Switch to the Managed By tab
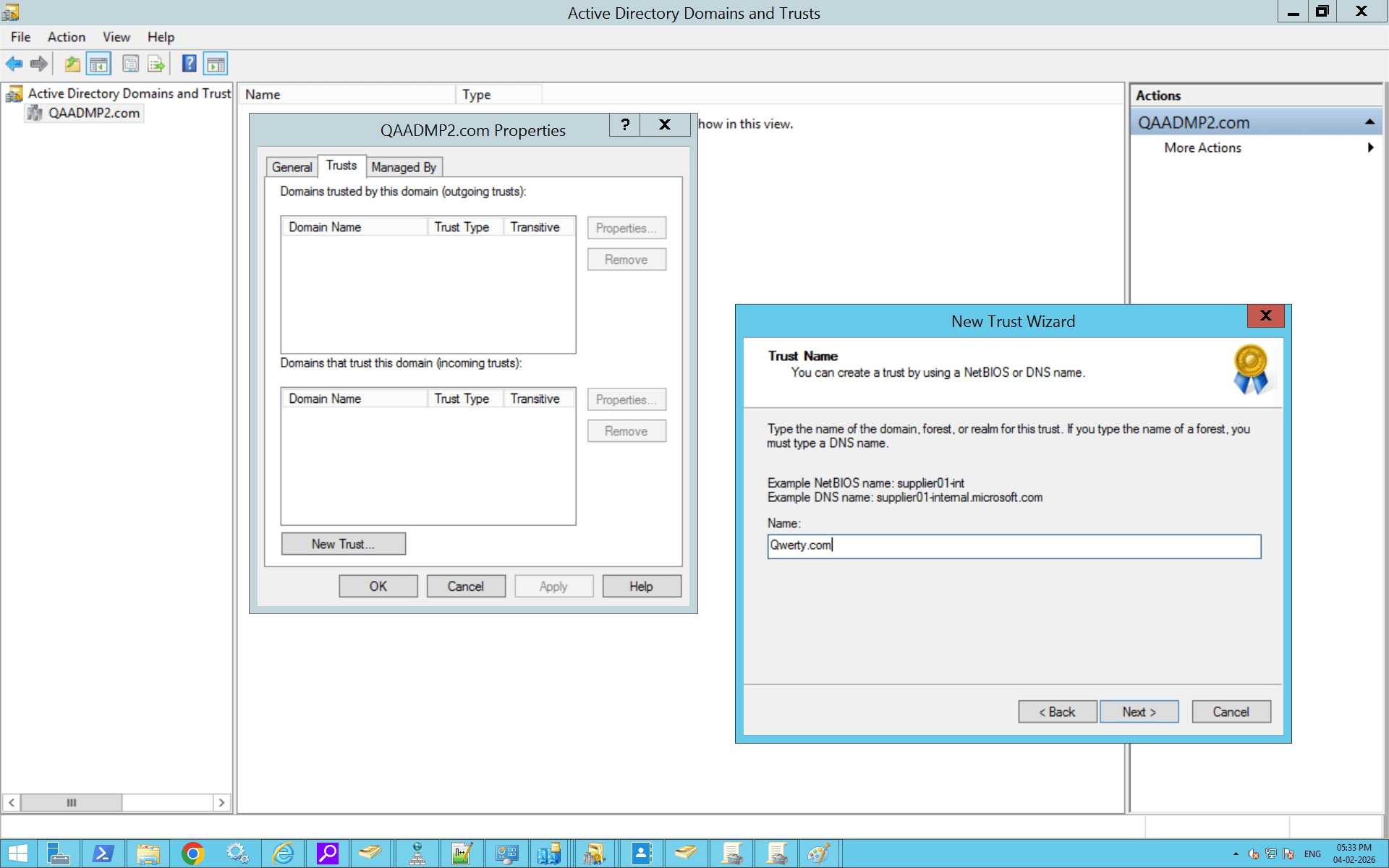Viewport: 1389px width, 868px height. pos(404,166)
